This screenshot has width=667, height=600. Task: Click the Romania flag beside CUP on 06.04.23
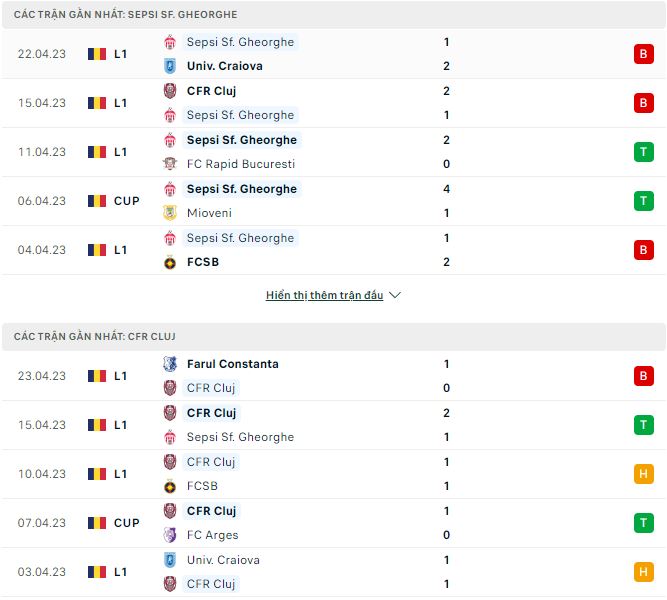coord(96,201)
